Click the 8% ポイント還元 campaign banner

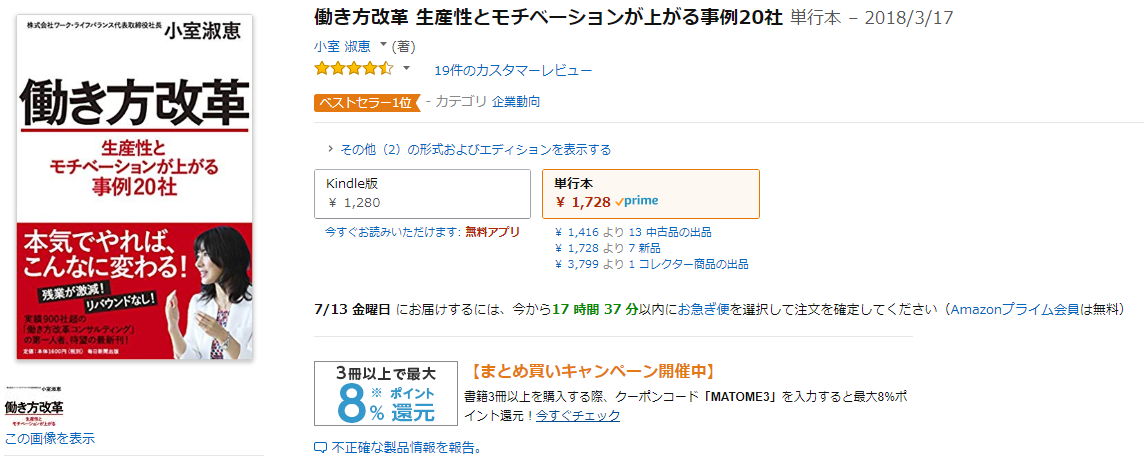[386, 394]
